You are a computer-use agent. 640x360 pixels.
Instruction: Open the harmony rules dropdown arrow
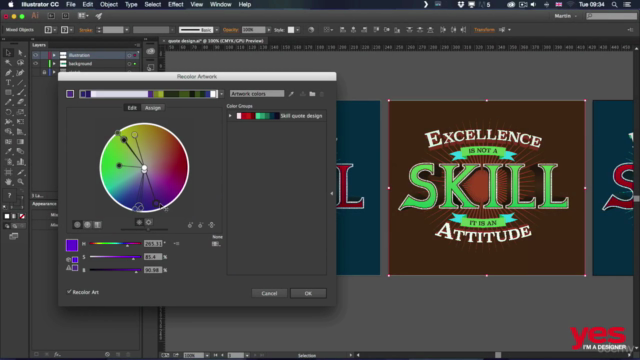[x=222, y=94]
